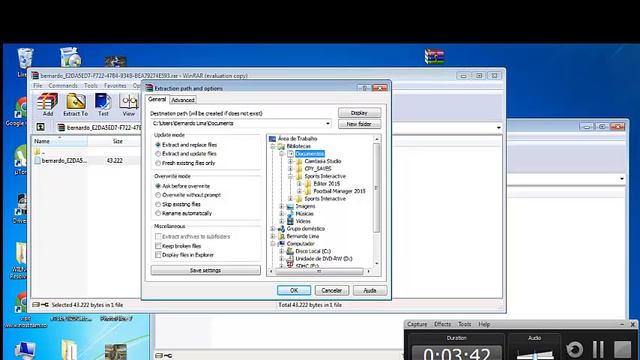The height and width of the screenshot is (360, 640).
Task: Enable Keep broken files checkbox
Action: point(158,246)
